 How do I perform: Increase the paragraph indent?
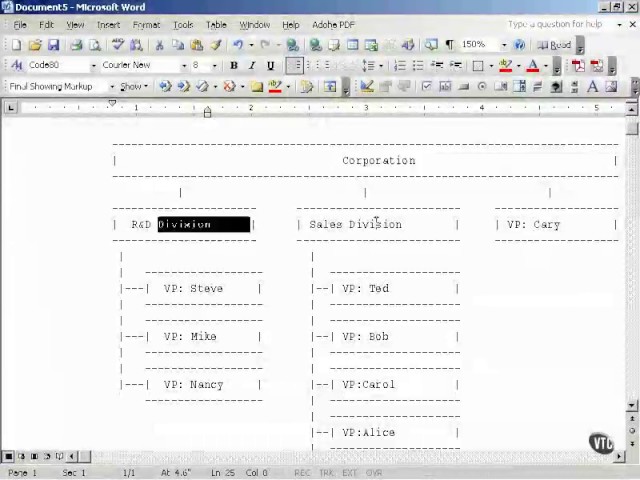[x=455, y=66]
